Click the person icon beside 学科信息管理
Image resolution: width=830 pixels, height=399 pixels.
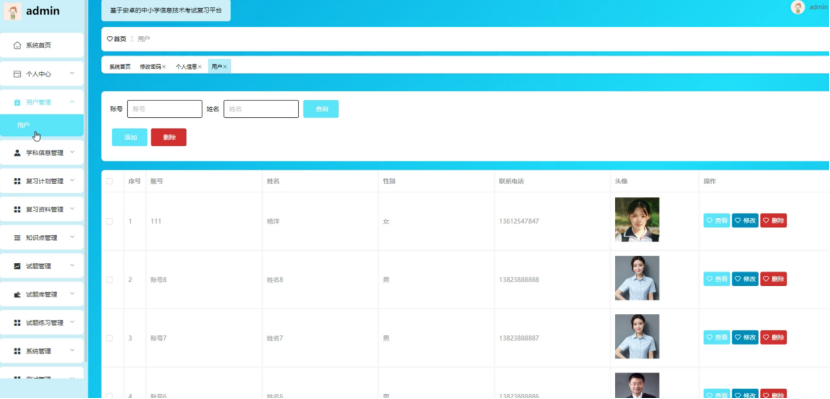pyautogui.click(x=17, y=153)
